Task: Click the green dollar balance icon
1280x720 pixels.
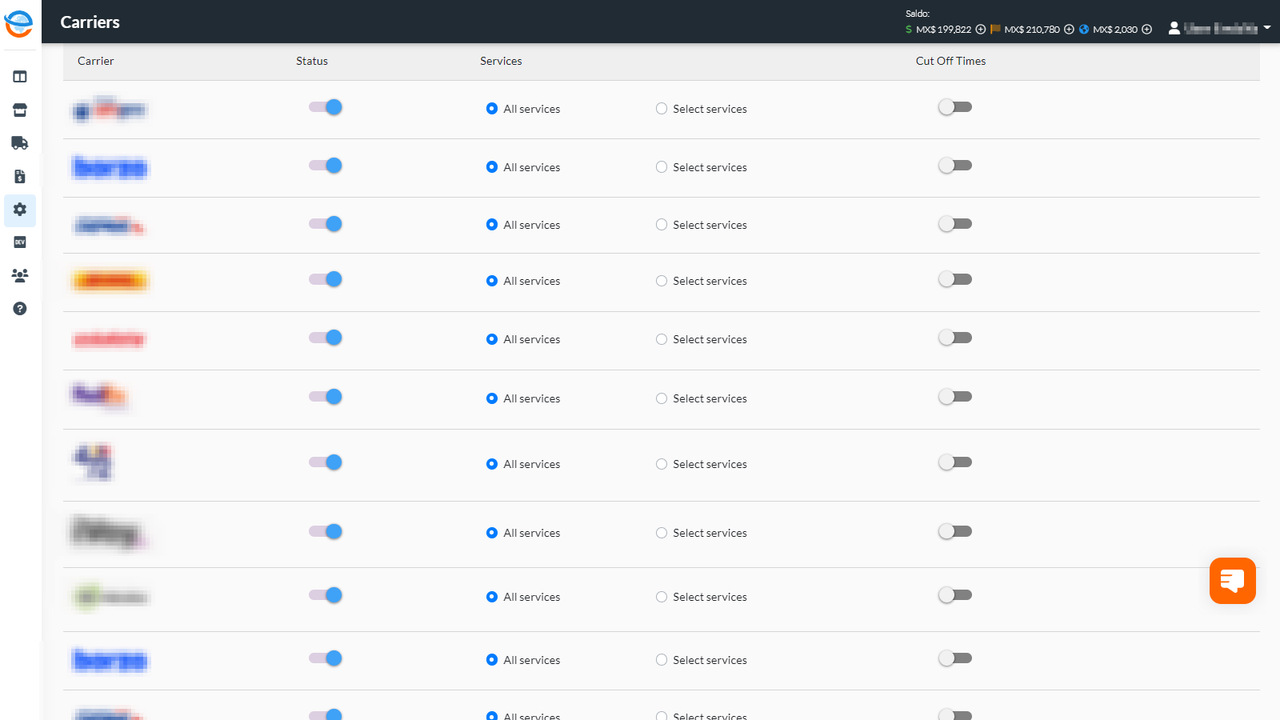Action: [x=908, y=29]
